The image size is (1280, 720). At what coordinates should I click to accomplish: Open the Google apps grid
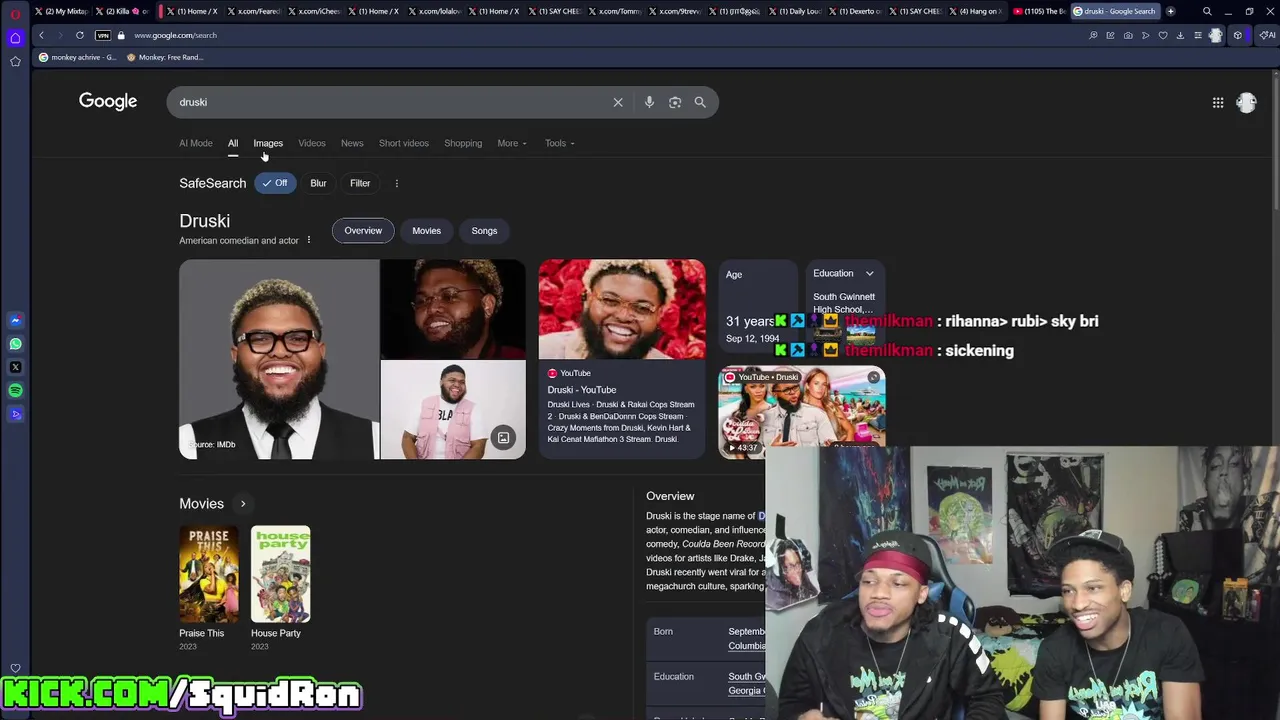pos(1218,102)
